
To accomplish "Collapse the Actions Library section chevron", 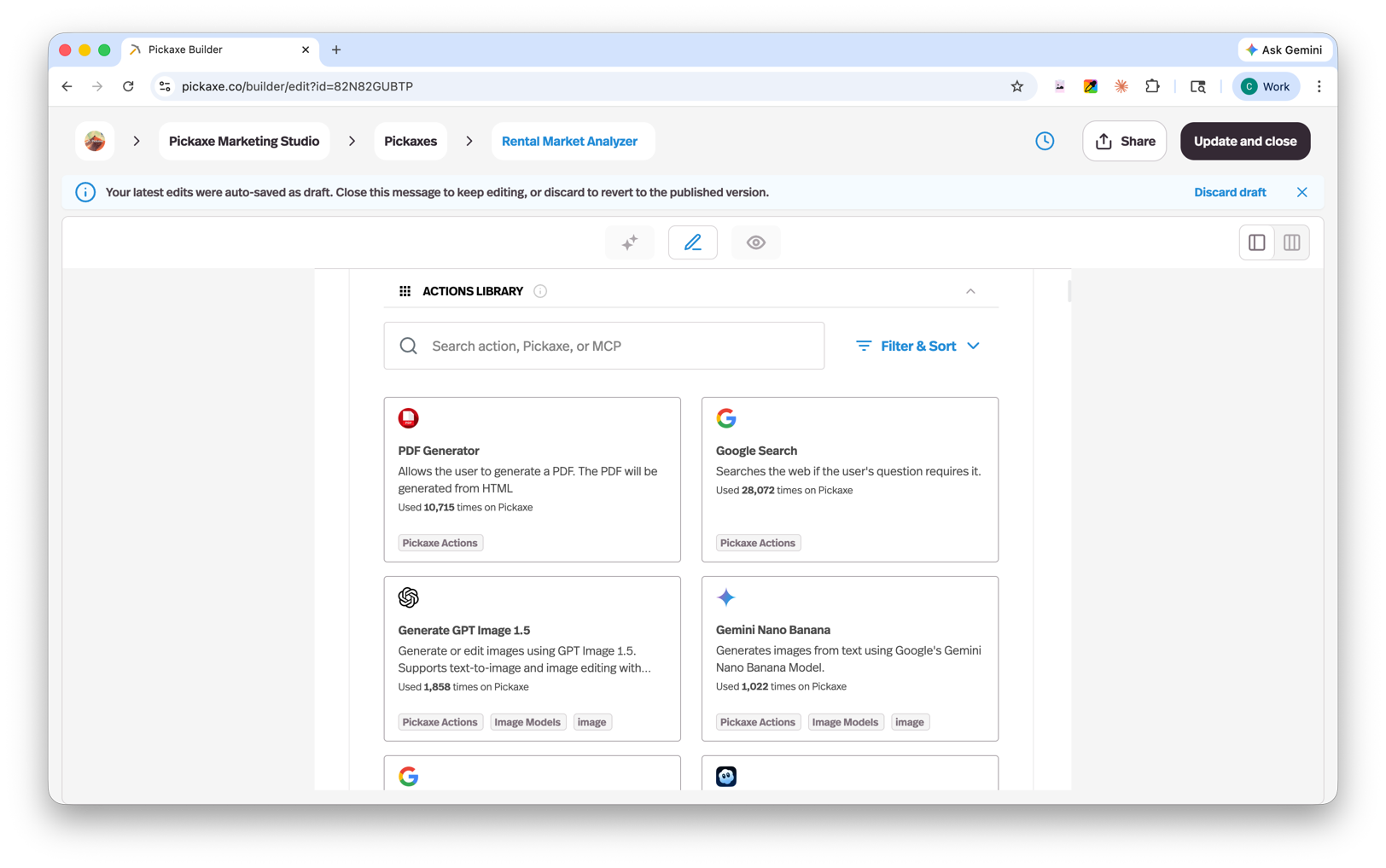I will click(x=970, y=291).
